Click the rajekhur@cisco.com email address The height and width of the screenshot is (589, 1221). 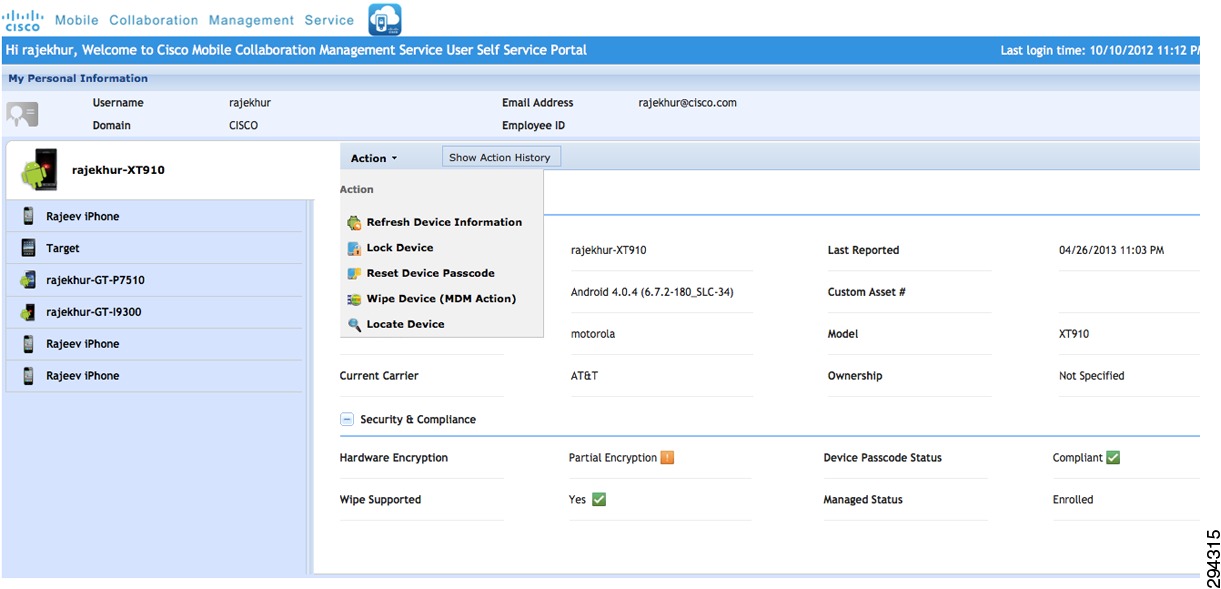click(x=687, y=103)
